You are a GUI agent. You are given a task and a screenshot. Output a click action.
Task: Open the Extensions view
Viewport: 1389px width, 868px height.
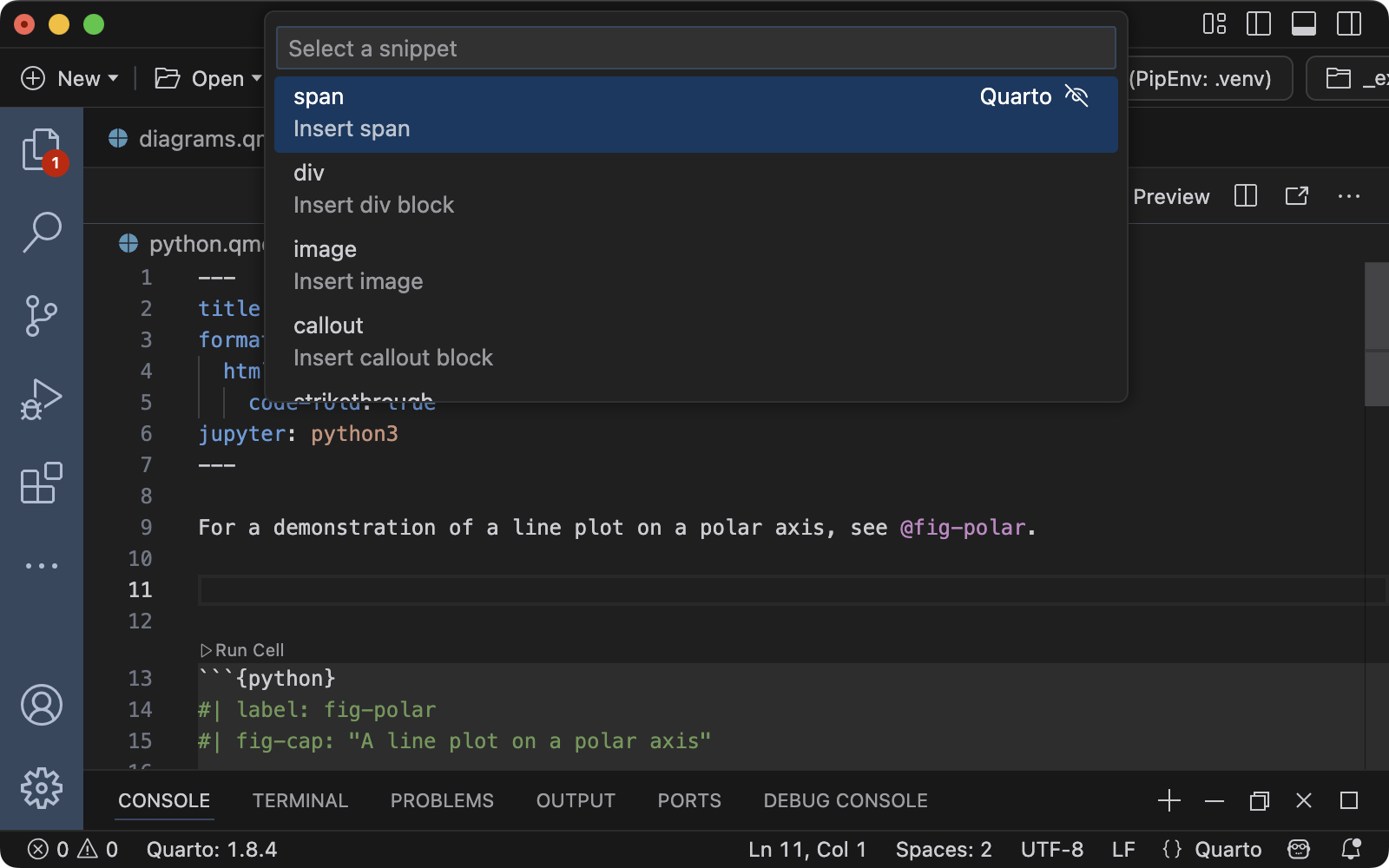41,483
